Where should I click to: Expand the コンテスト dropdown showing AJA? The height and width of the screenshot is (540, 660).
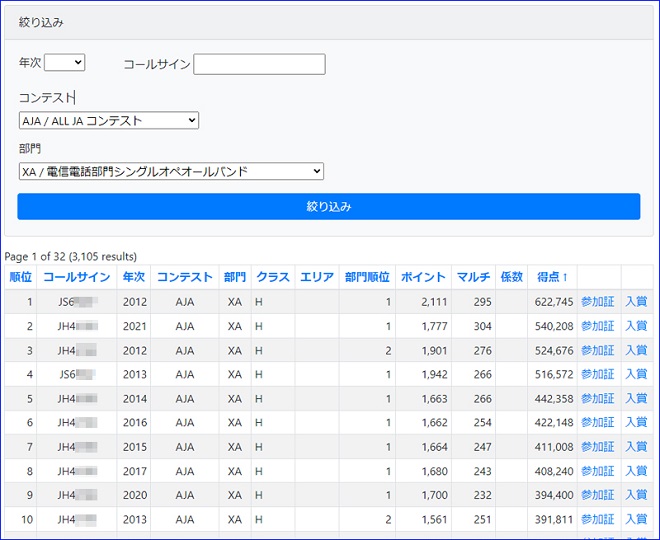pos(109,120)
